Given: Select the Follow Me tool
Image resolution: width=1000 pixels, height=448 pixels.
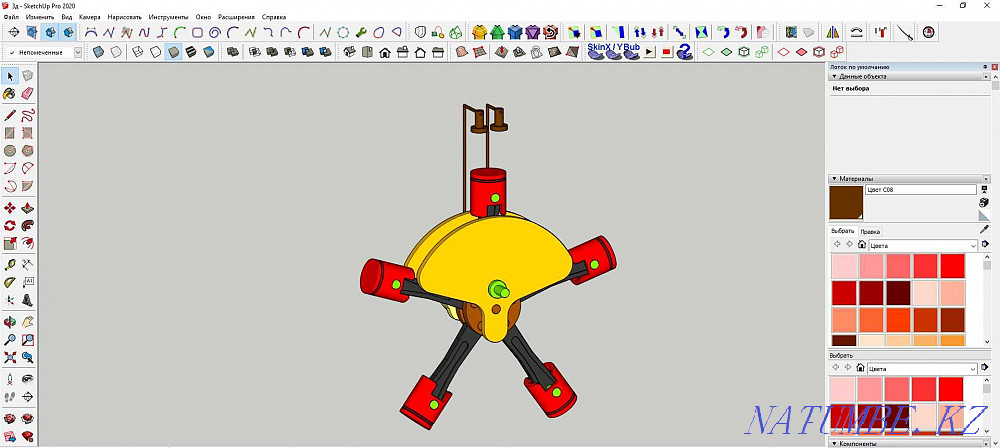Looking at the screenshot, I should point(27,225).
